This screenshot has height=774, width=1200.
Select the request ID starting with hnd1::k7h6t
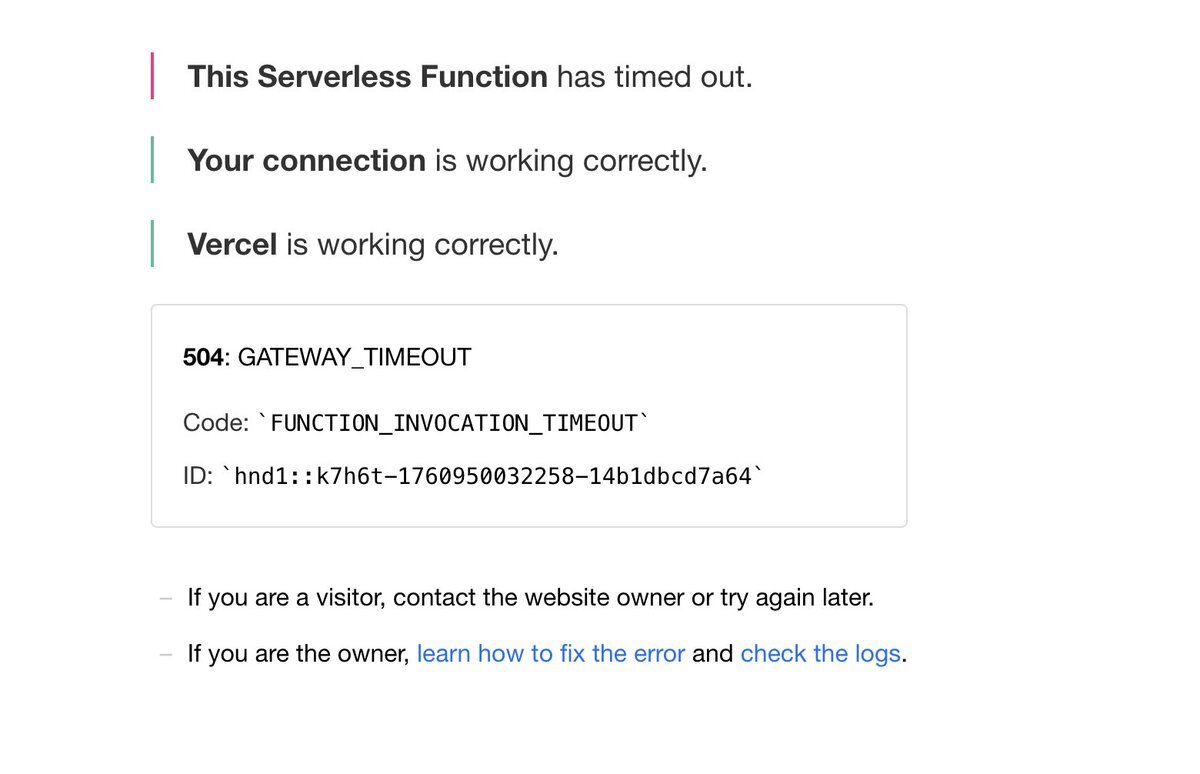[492, 477]
